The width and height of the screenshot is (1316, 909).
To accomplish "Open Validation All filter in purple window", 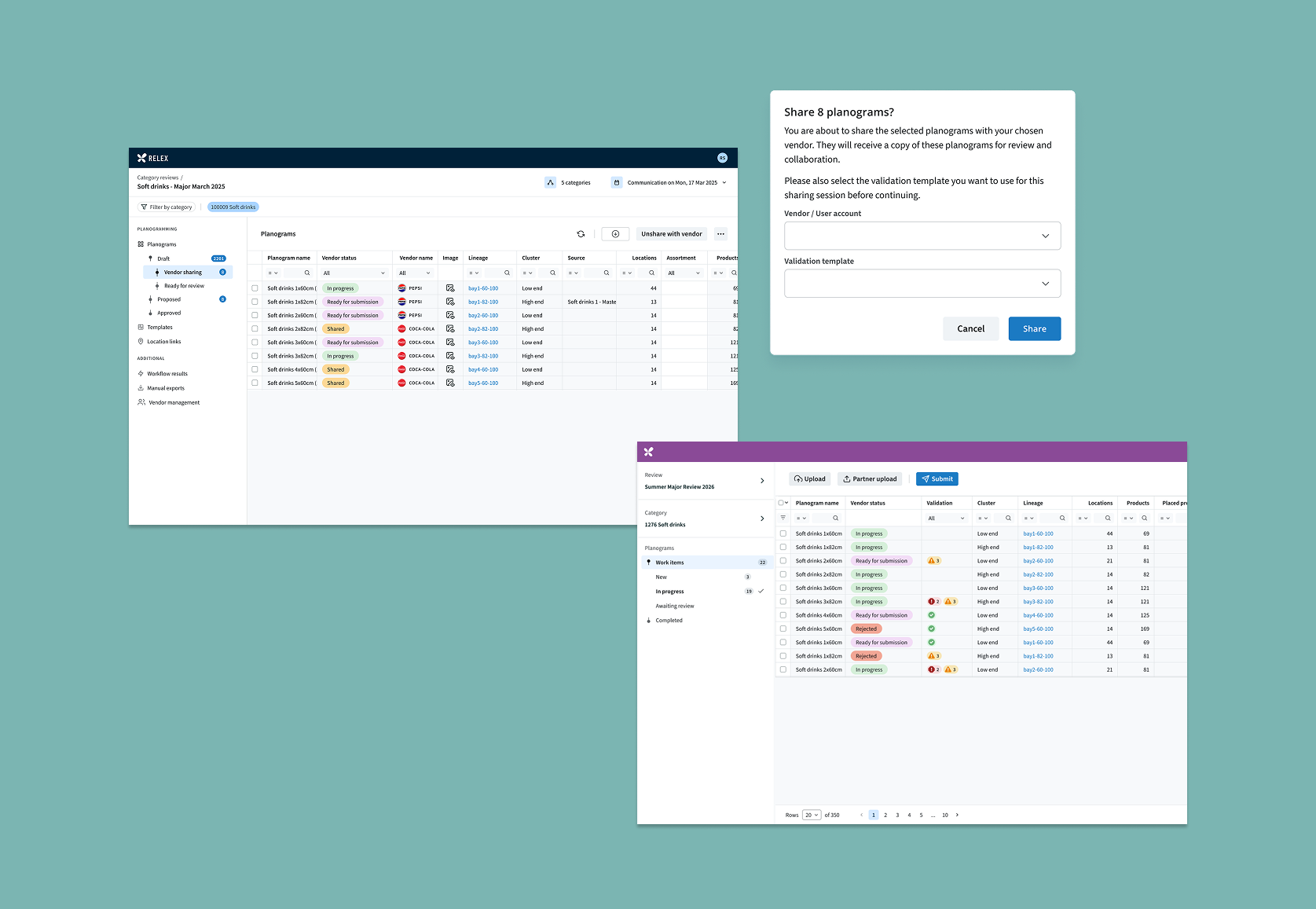I will click(x=946, y=519).
